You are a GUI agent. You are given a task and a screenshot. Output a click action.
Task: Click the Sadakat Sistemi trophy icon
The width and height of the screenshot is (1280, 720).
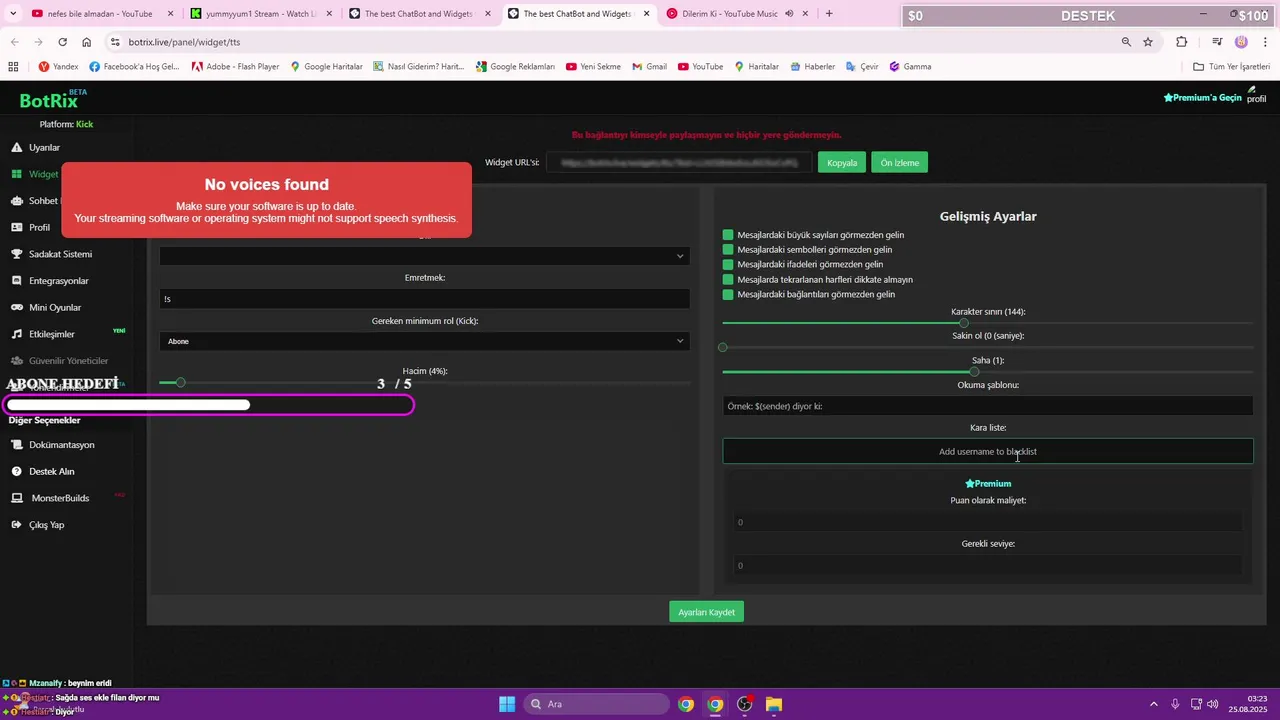pyautogui.click(x=16, y=254)
